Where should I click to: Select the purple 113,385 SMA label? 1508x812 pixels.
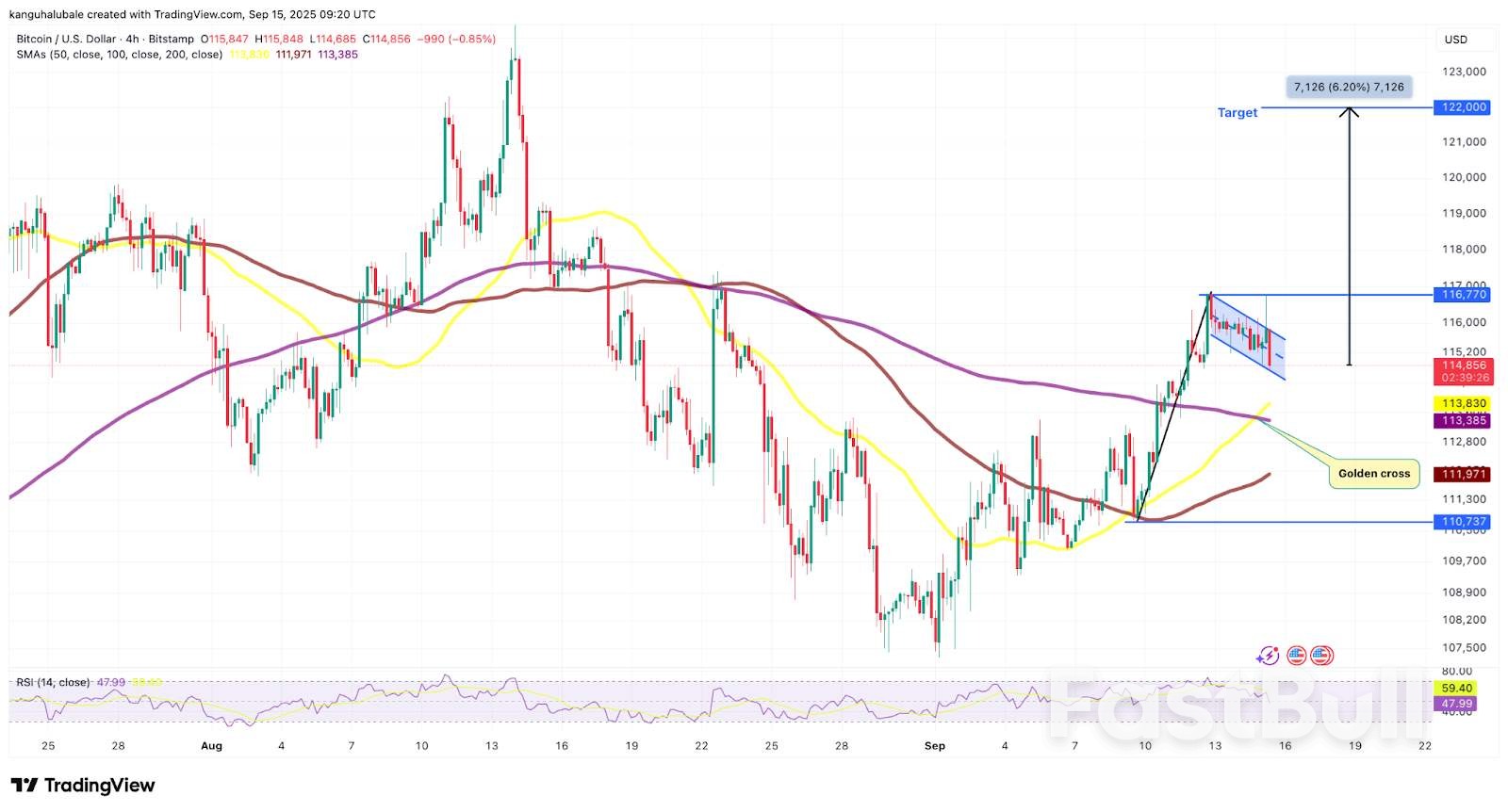tap(1463, 420)
